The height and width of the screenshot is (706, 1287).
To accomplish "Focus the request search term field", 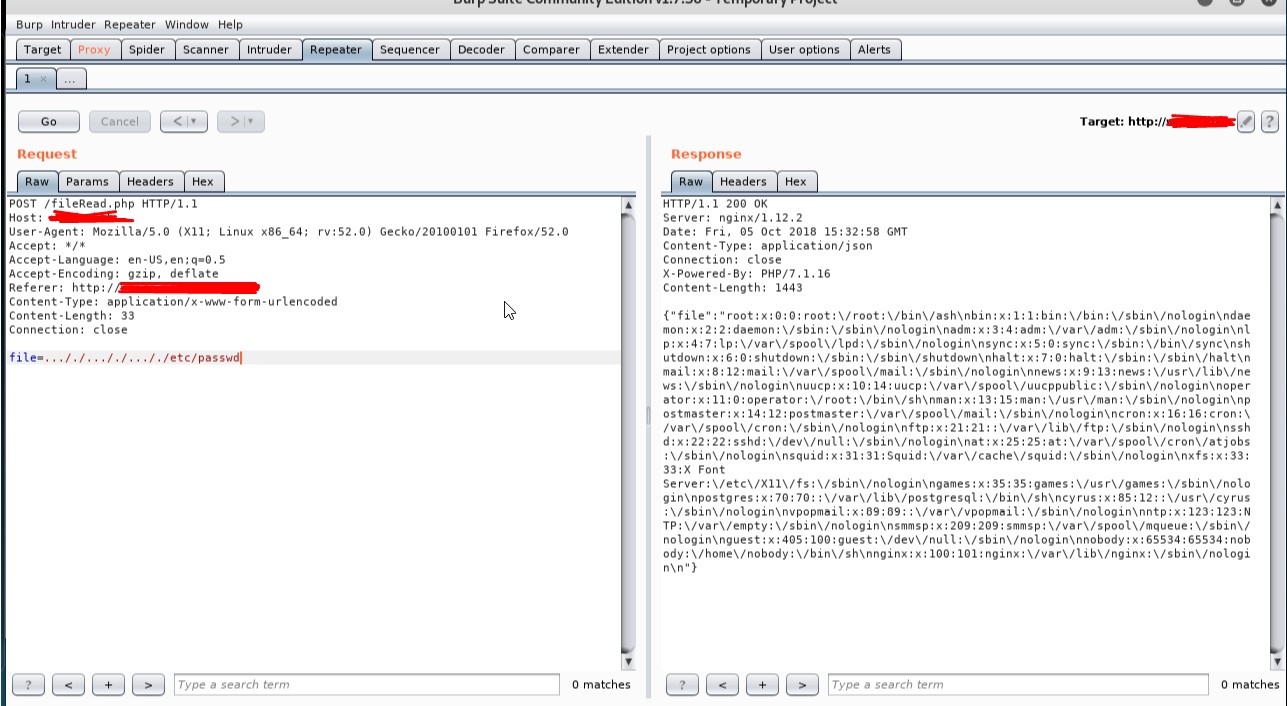I will pyautogui.click(x=367, y=685).
